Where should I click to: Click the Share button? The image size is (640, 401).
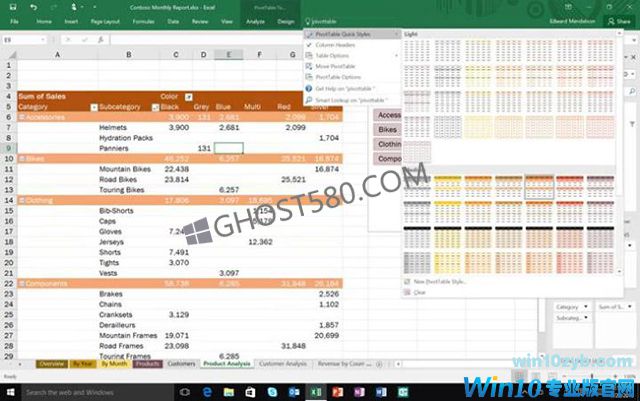(x=619, y=21)
